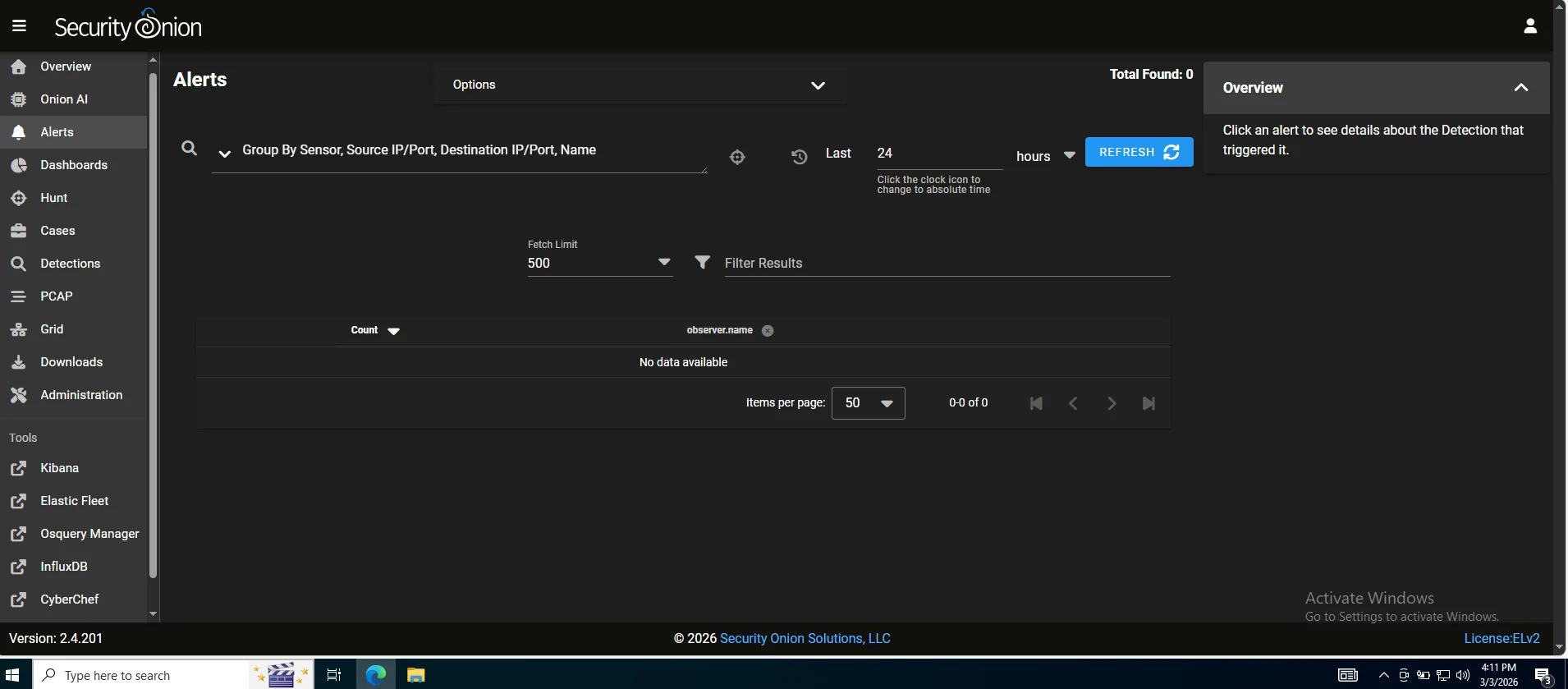Open the Items per page dropdown
Screen dimensions: 1568x689
[868, 403]
